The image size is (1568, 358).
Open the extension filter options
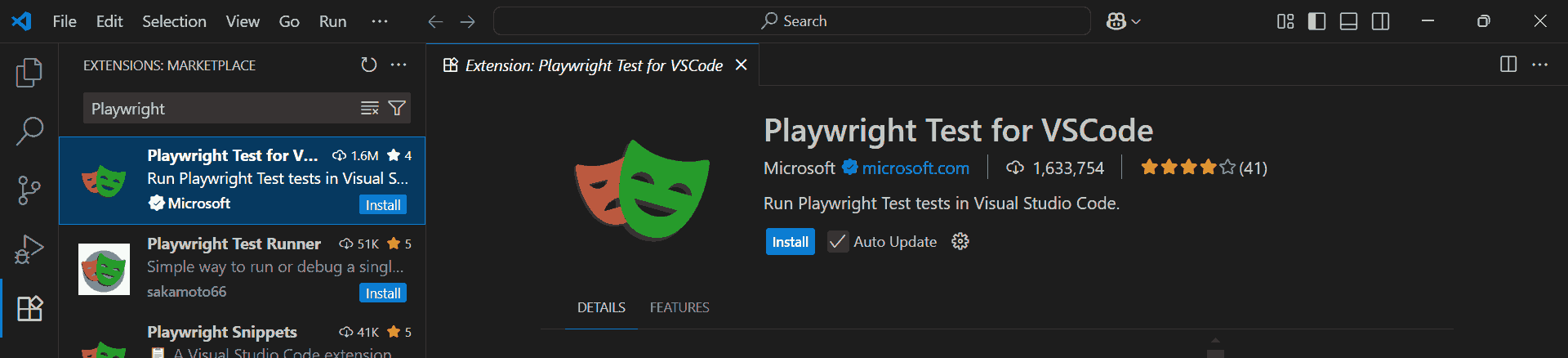(x=397, y=108)
